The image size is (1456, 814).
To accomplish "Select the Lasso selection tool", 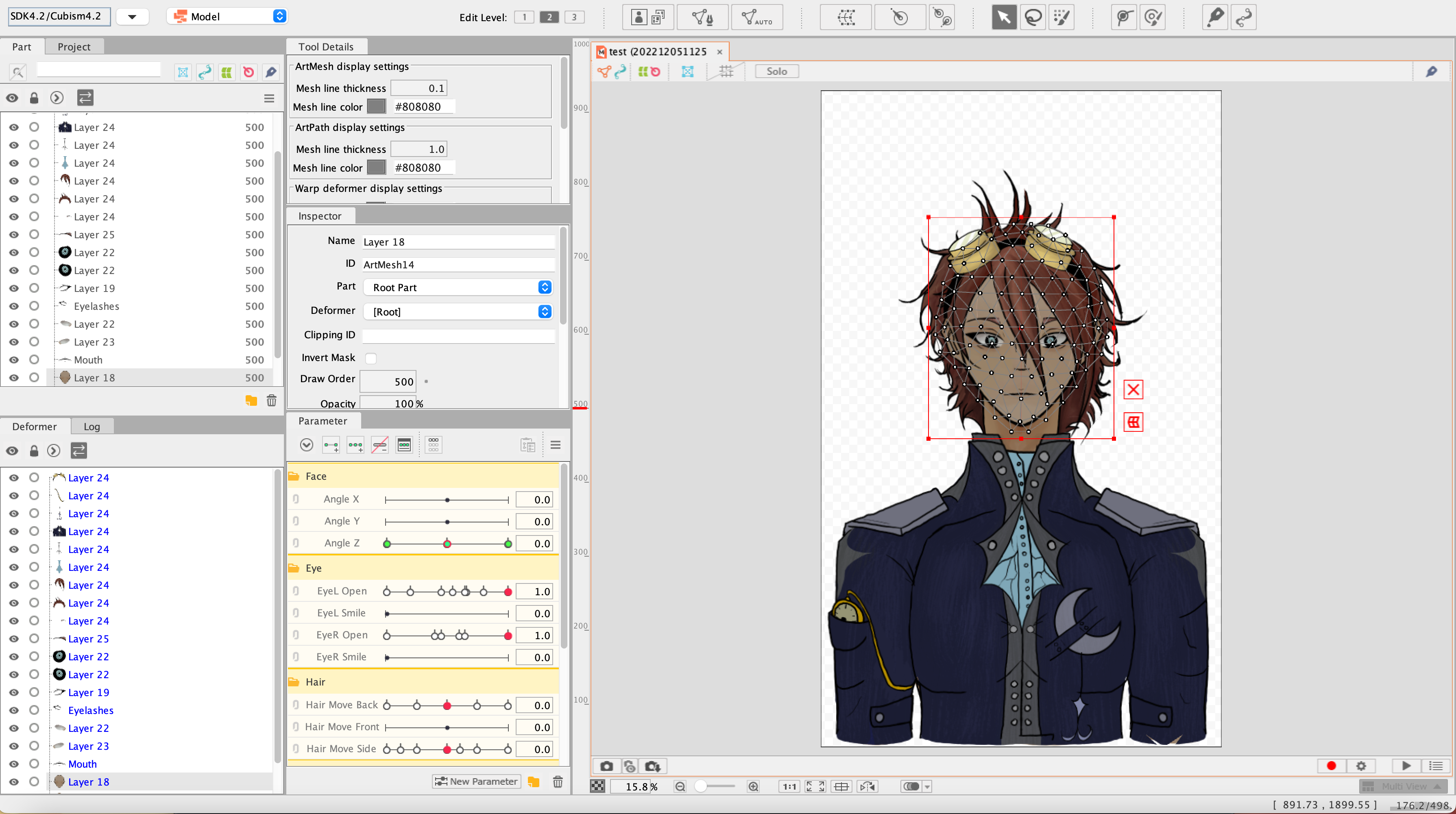I will tap(1033, 17).
